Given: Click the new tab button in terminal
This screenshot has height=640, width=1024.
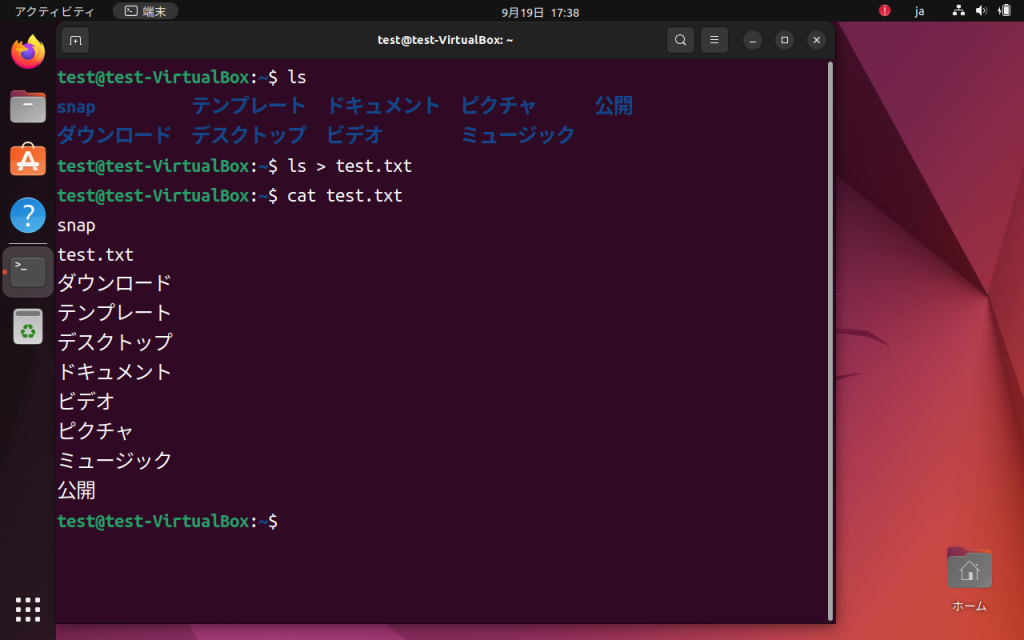Looking at the screenshot, I should 76,40.
